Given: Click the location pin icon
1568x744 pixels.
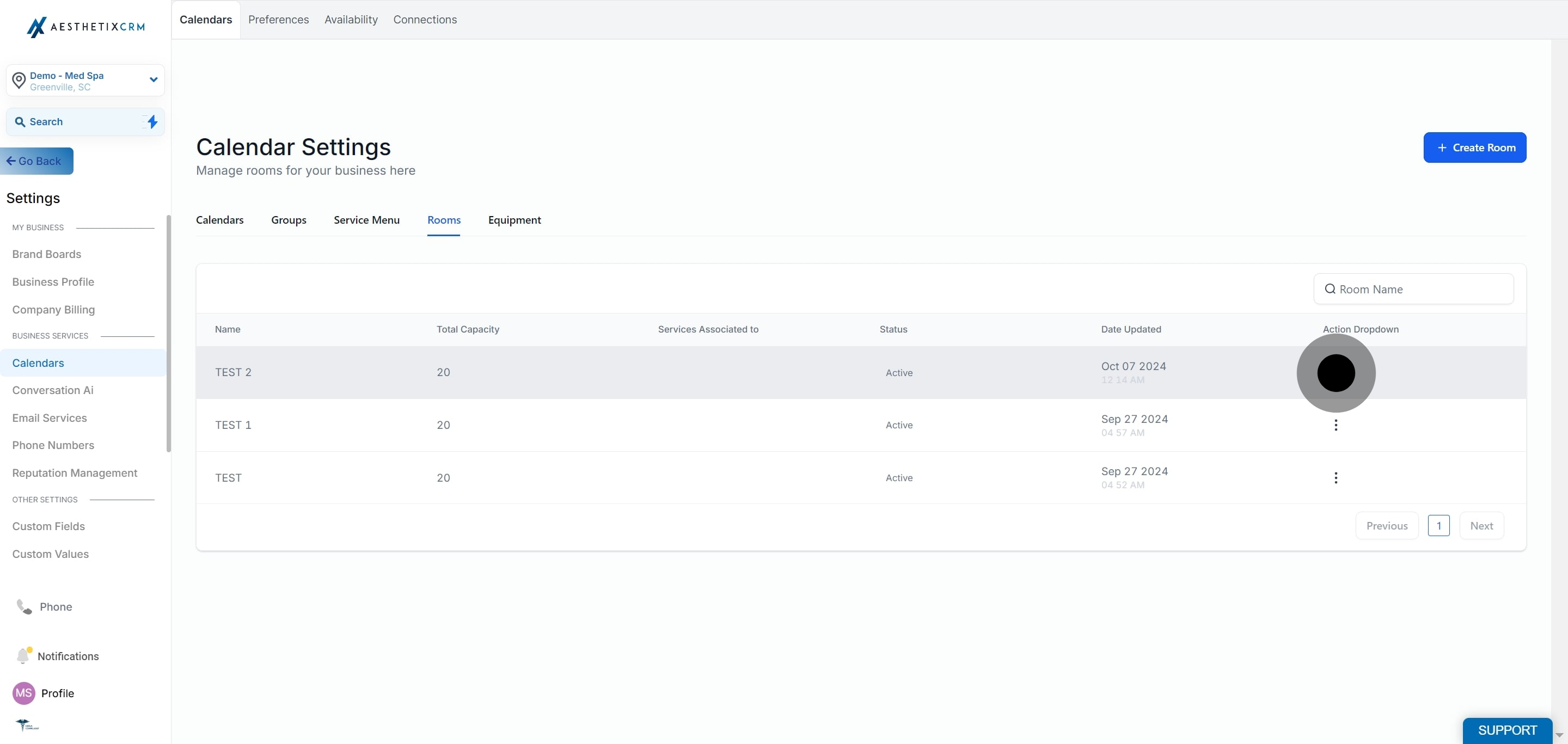Looking at the screenshot, I should coord(19,81).
